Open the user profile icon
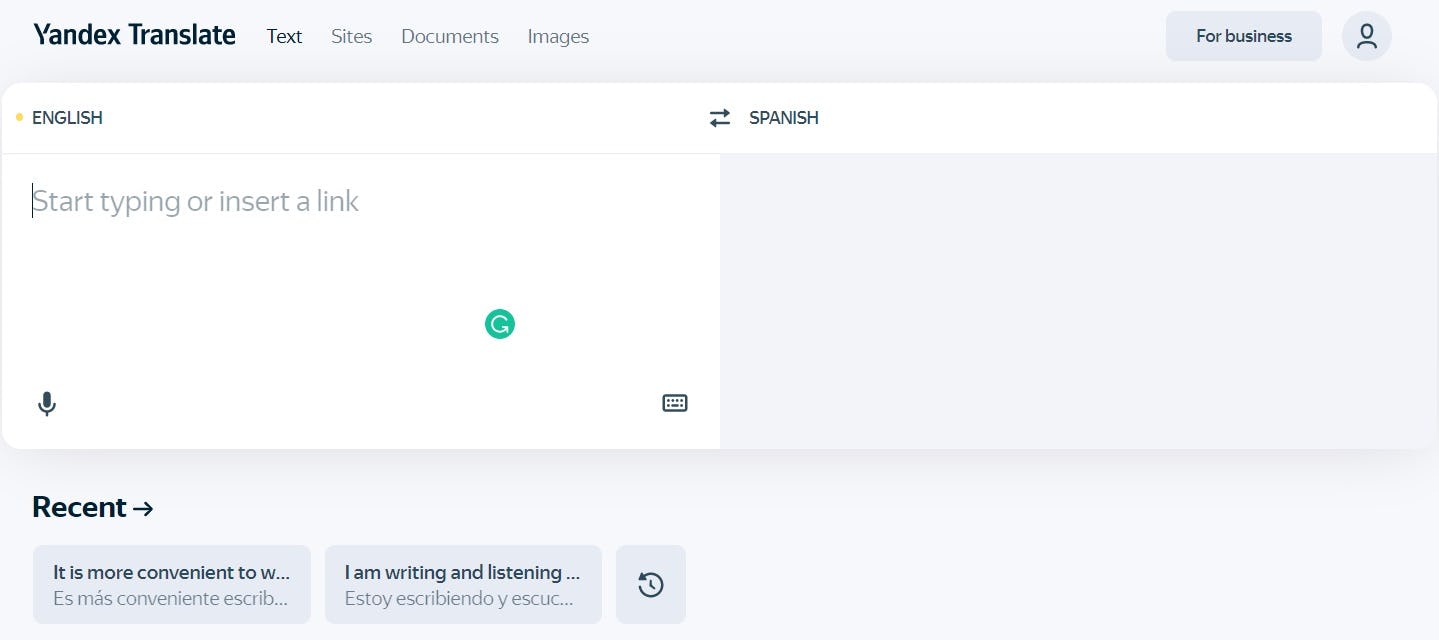 coord(1366,37)
